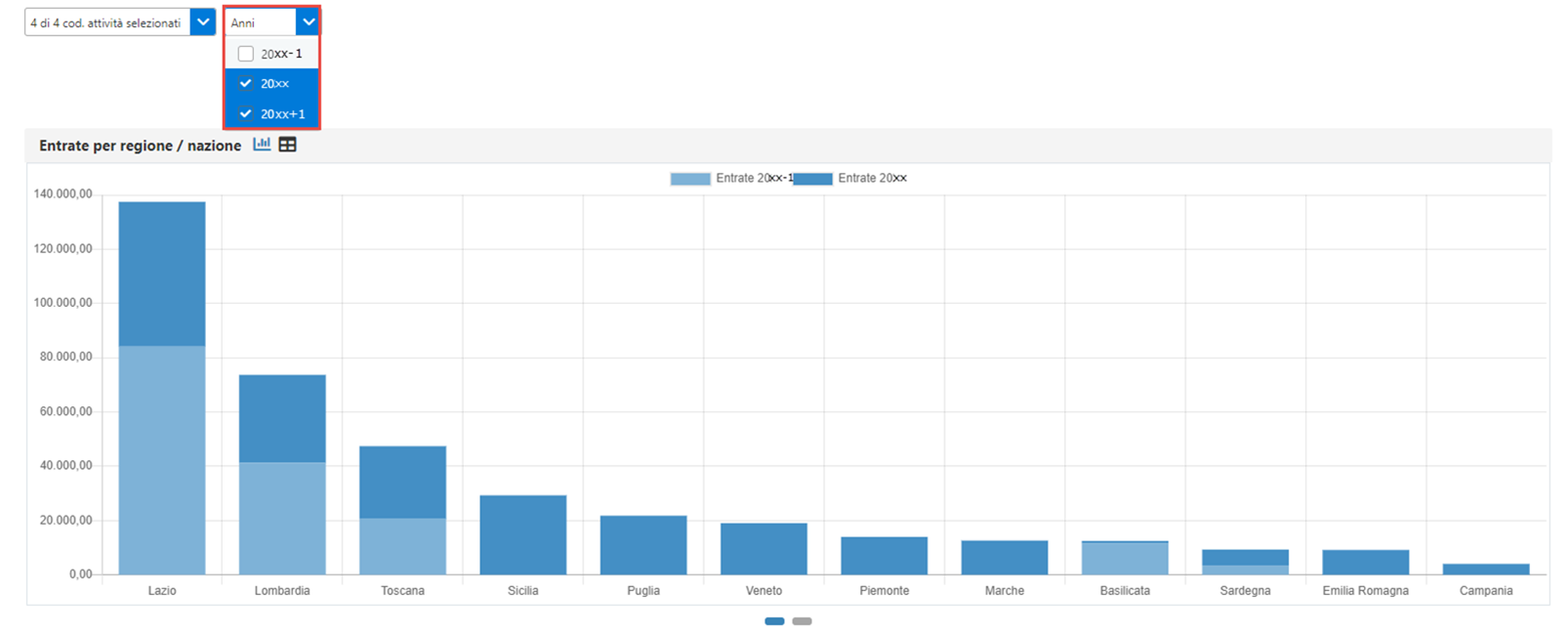Switch to the bar chart view icon
This screenshot has width=1568, height=635.
click(262, 145)
